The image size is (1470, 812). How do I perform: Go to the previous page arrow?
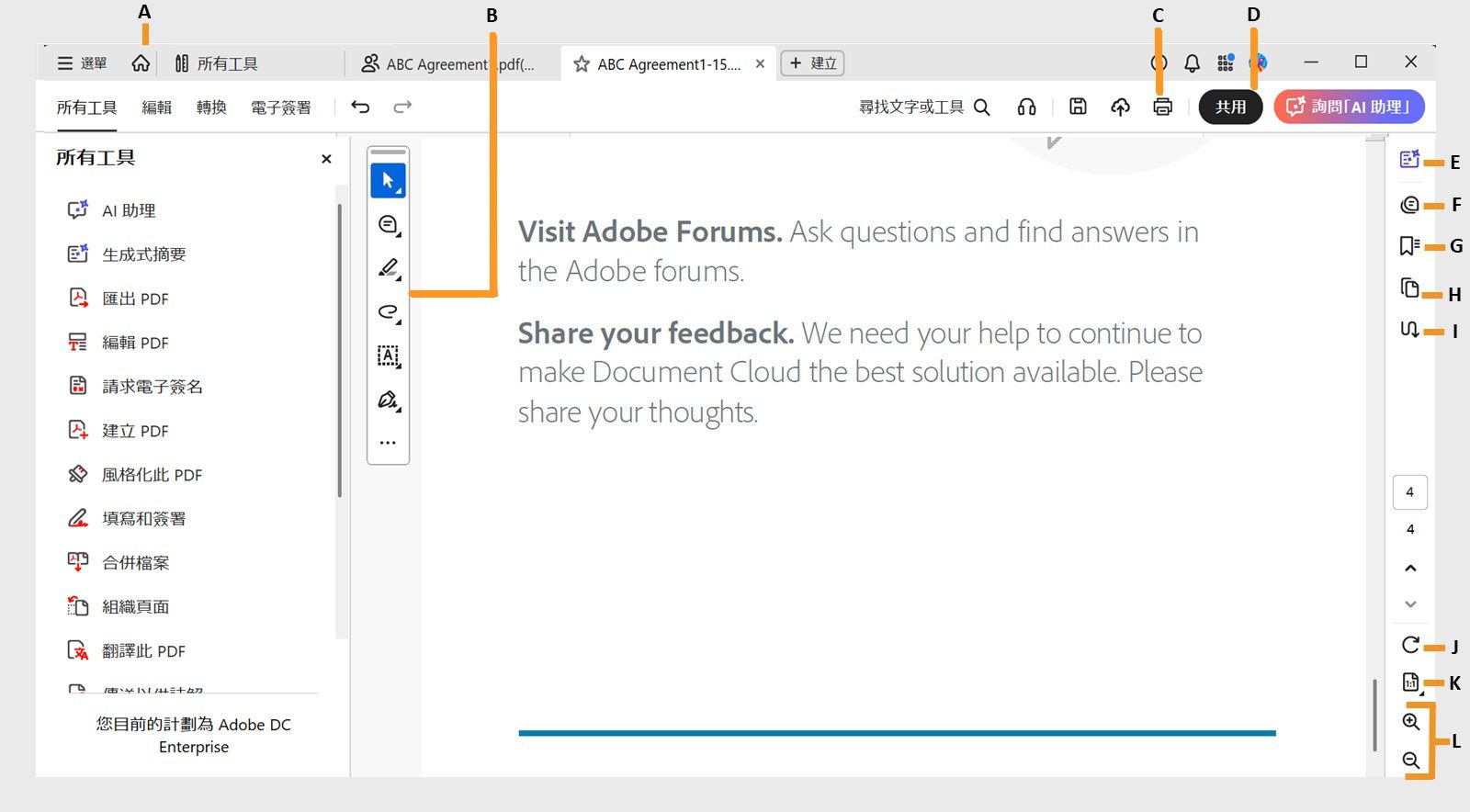[1410, 569]
